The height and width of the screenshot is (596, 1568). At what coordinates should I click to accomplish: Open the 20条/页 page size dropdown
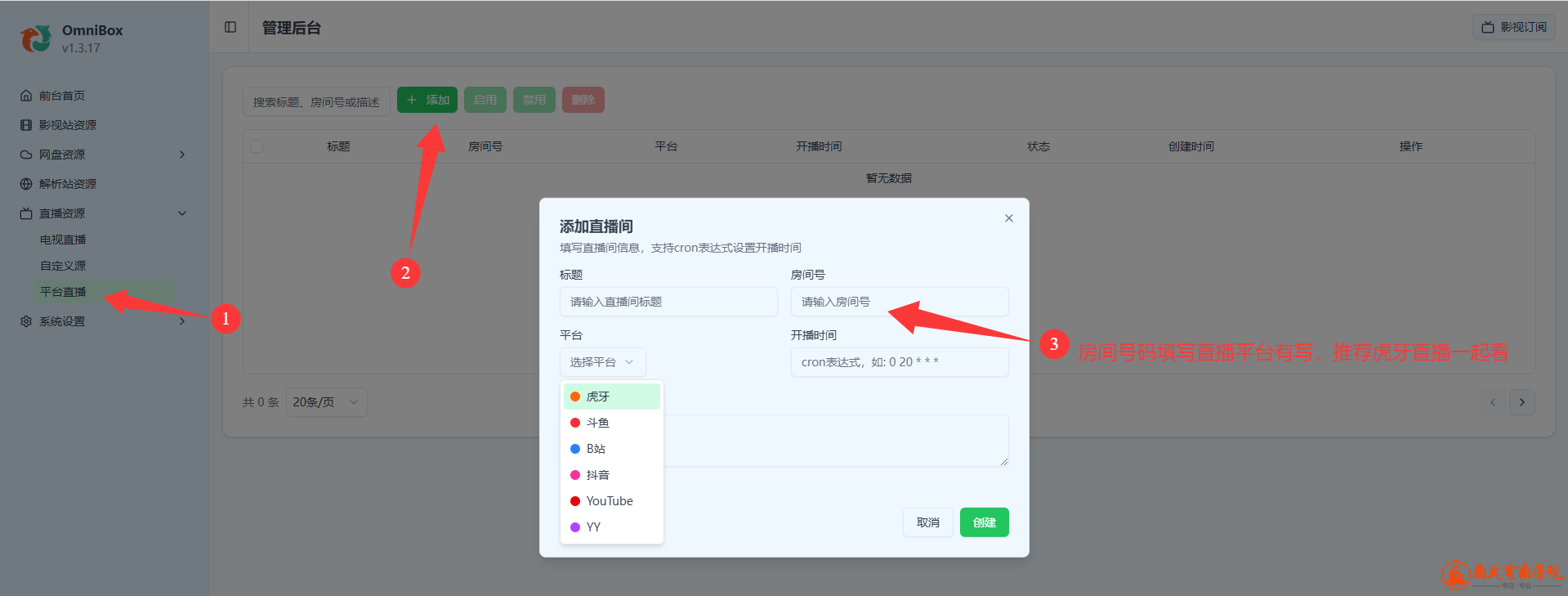tap(326, 402)
